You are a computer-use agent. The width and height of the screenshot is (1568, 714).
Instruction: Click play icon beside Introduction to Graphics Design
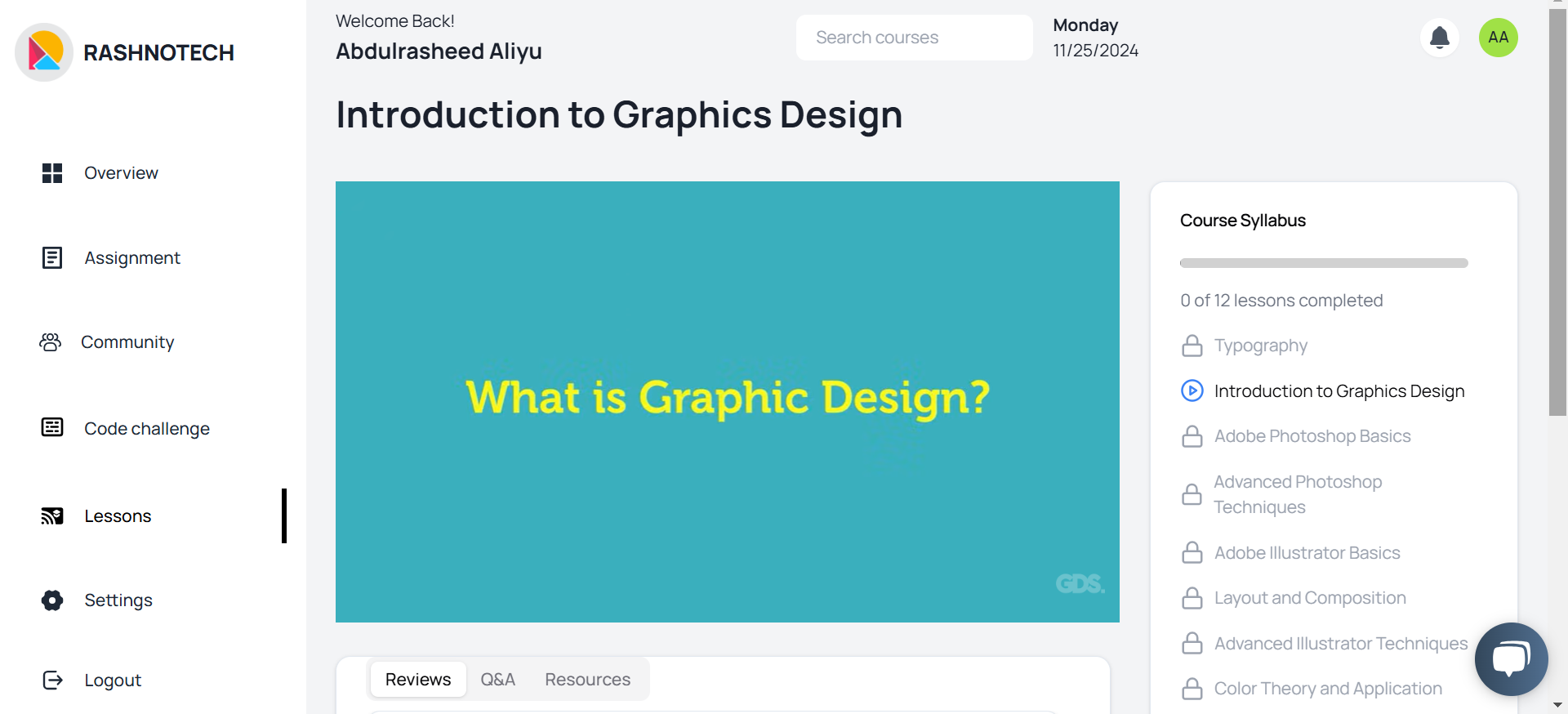(x=1192, y=391)
